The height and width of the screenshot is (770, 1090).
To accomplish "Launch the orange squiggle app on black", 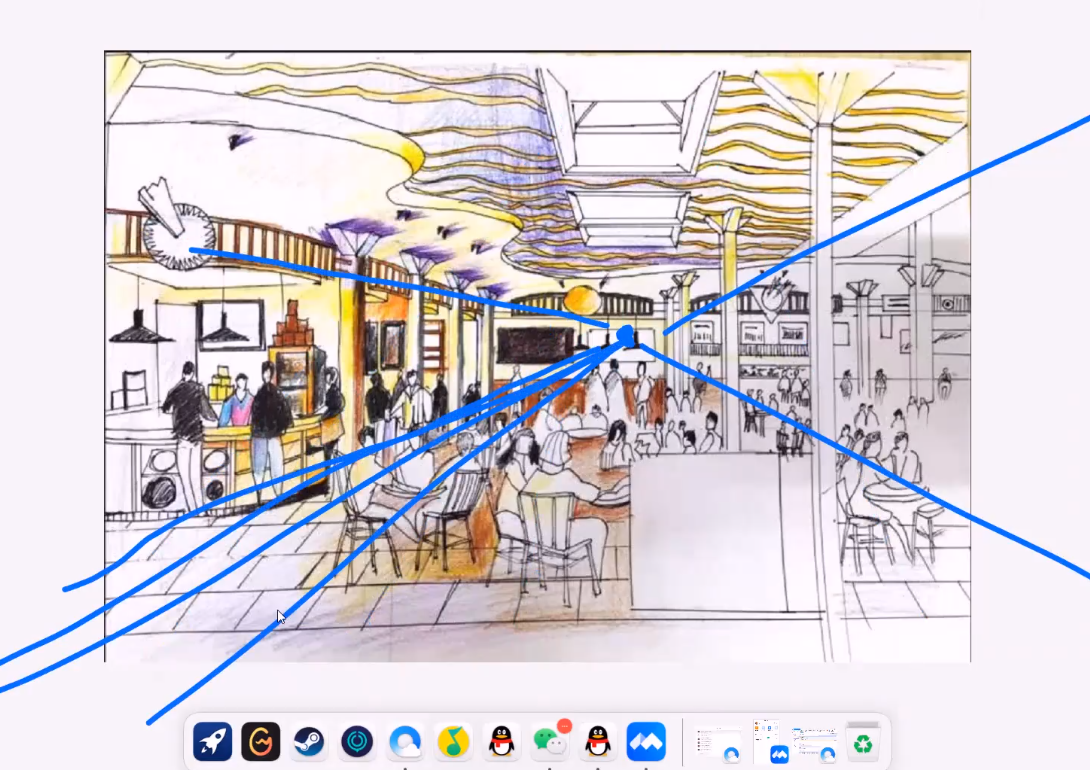I will coord(261,742).
